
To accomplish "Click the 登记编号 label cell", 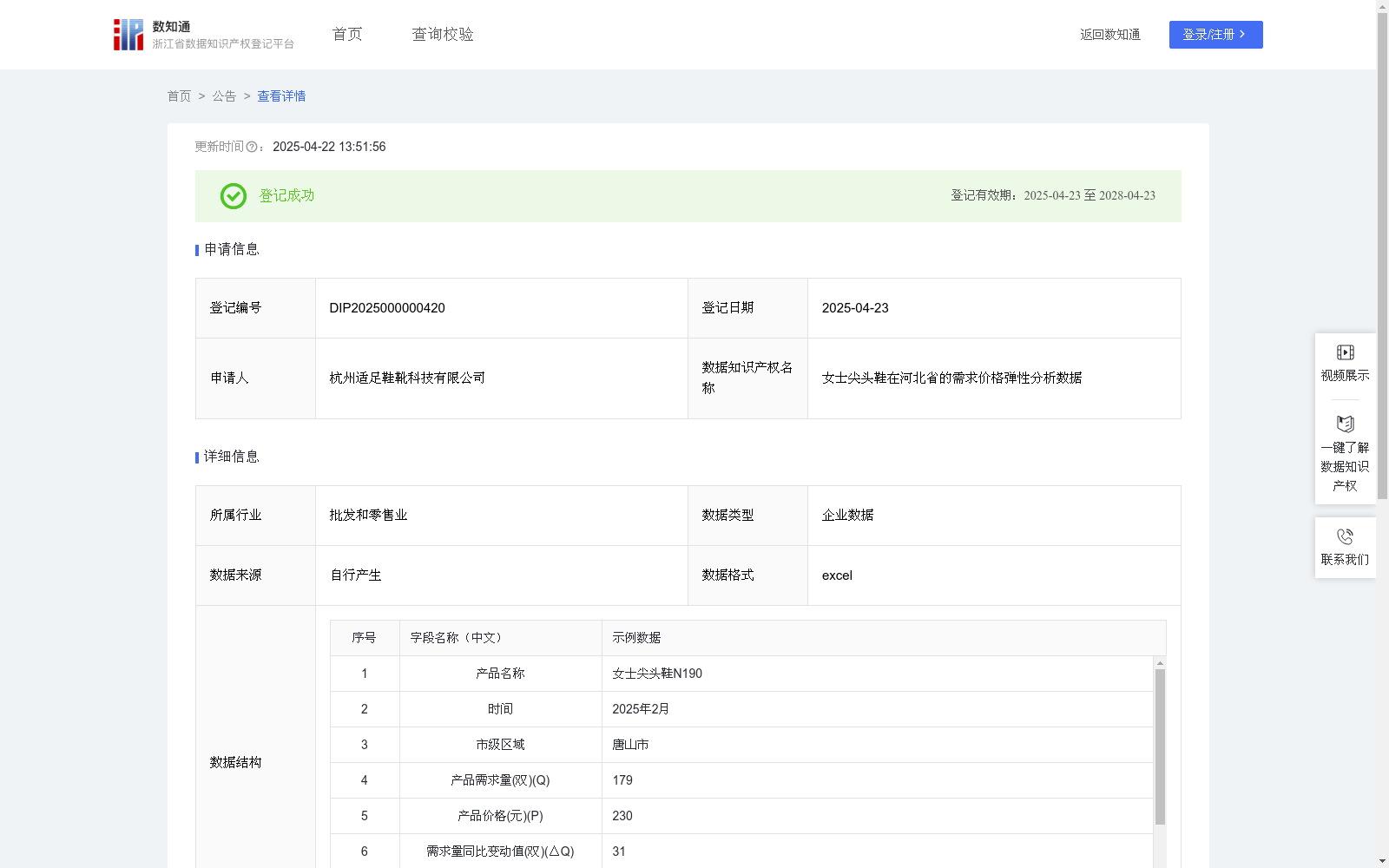I will tap(255, 308).
